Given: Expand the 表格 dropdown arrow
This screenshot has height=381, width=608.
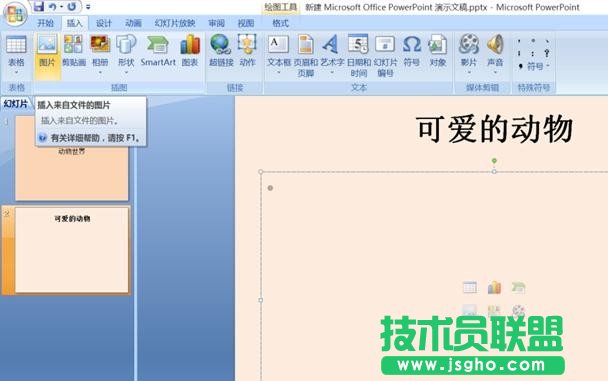Looking at the screenshot, I should 16,72.
